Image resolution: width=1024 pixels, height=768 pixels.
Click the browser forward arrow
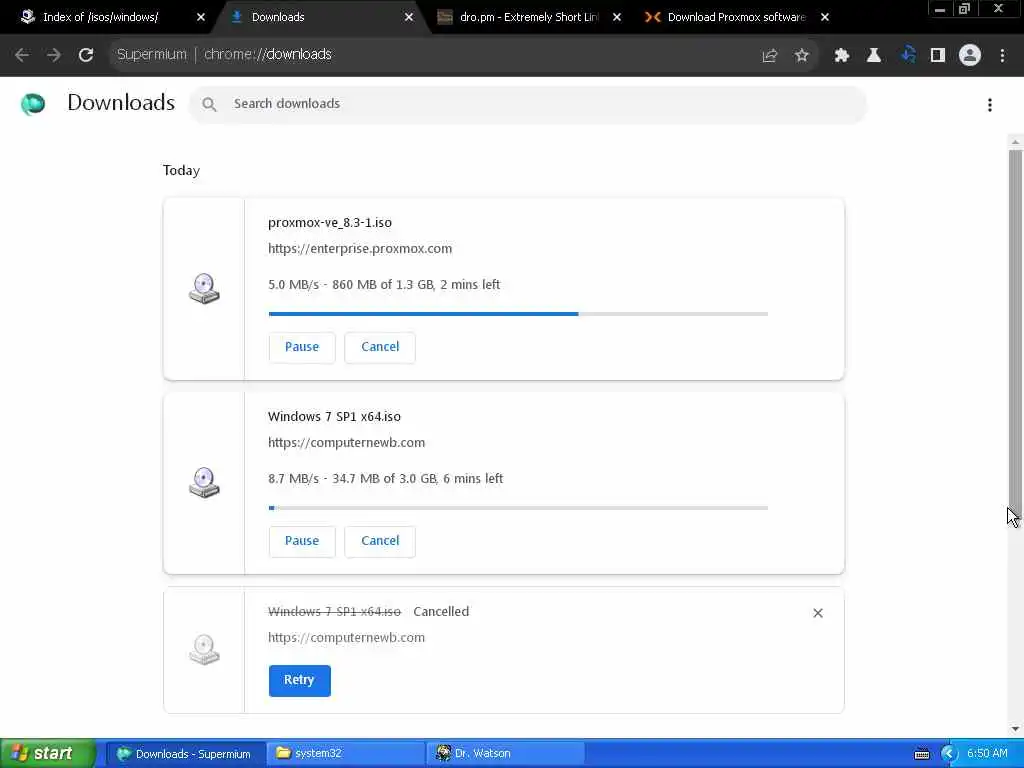click(54, 55)
